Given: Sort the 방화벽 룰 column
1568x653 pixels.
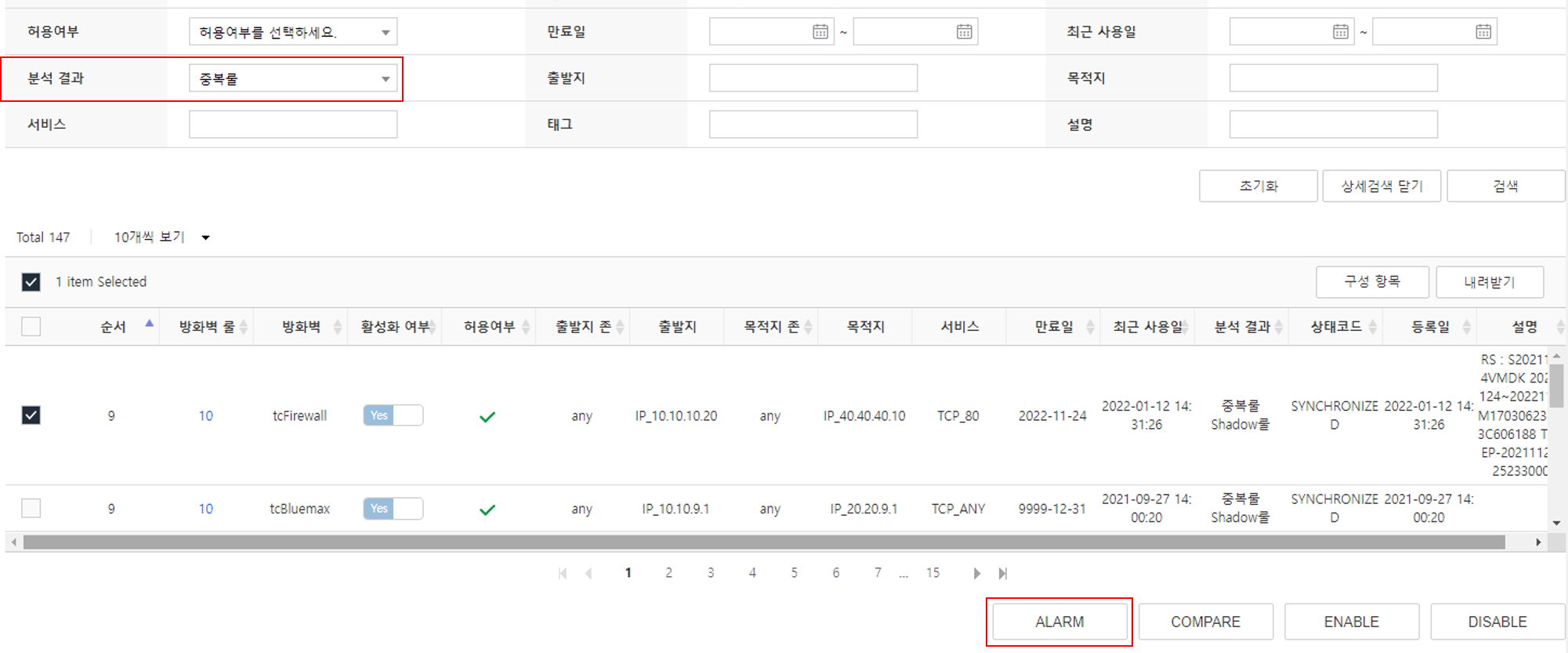Looking at the screenshot, I should click(x=244, y=327).
